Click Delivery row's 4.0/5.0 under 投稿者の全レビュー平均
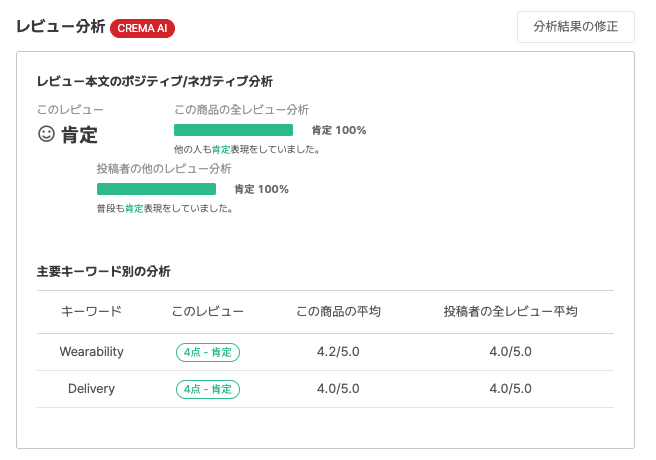This screenshot has height=460, width=656. tap(510, 388)
